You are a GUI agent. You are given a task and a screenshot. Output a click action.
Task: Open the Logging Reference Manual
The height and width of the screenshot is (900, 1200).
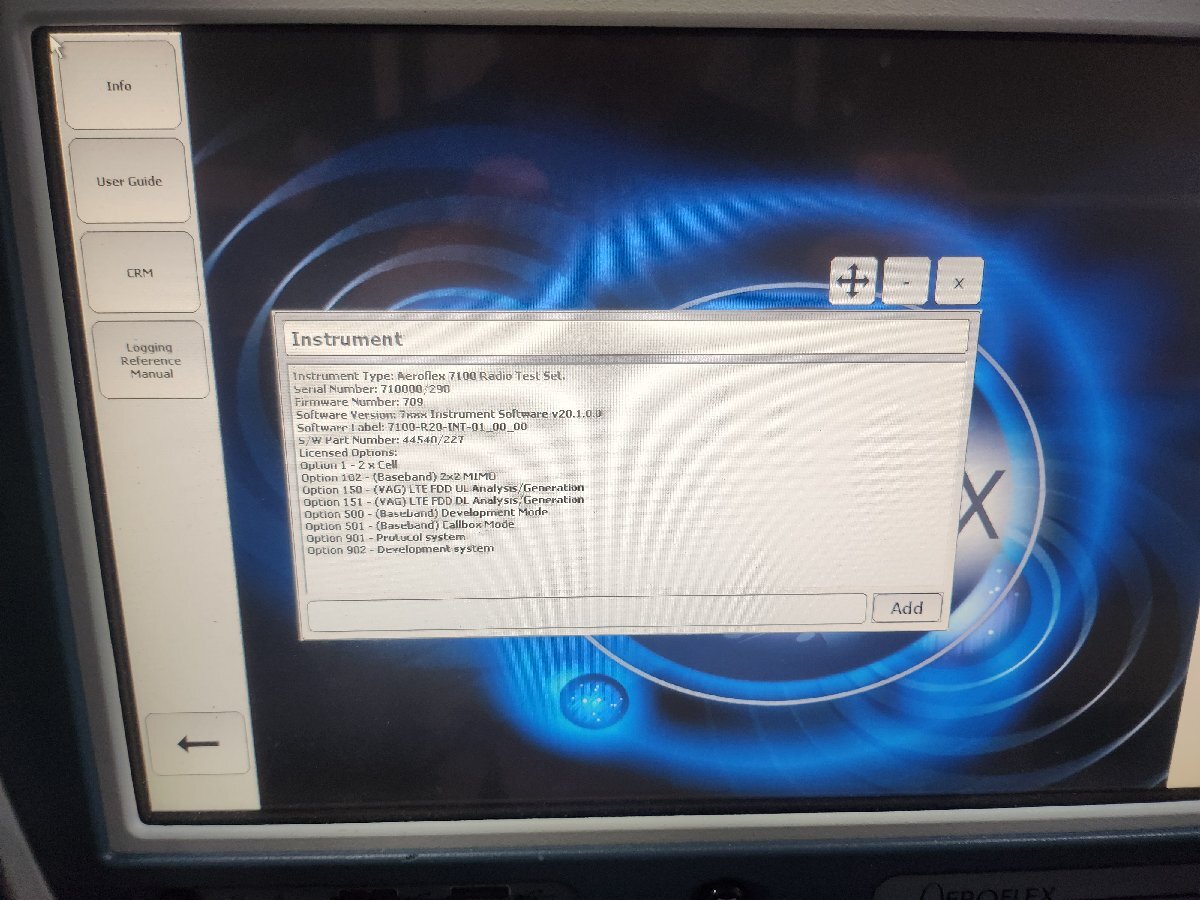[x=152, y=359]
